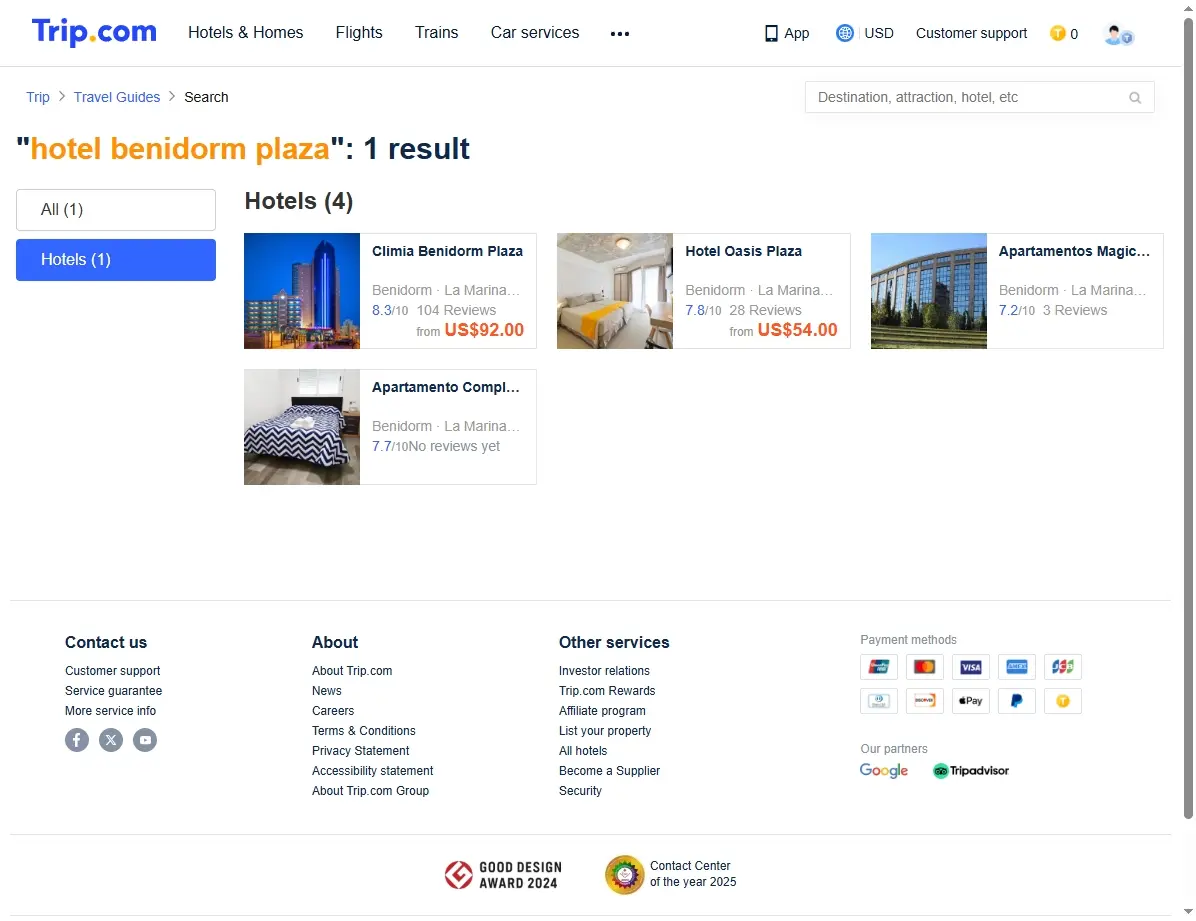This screenshot has height=921, width=1196.
Task: Click the App phone icon
Action: pos(771,34)
